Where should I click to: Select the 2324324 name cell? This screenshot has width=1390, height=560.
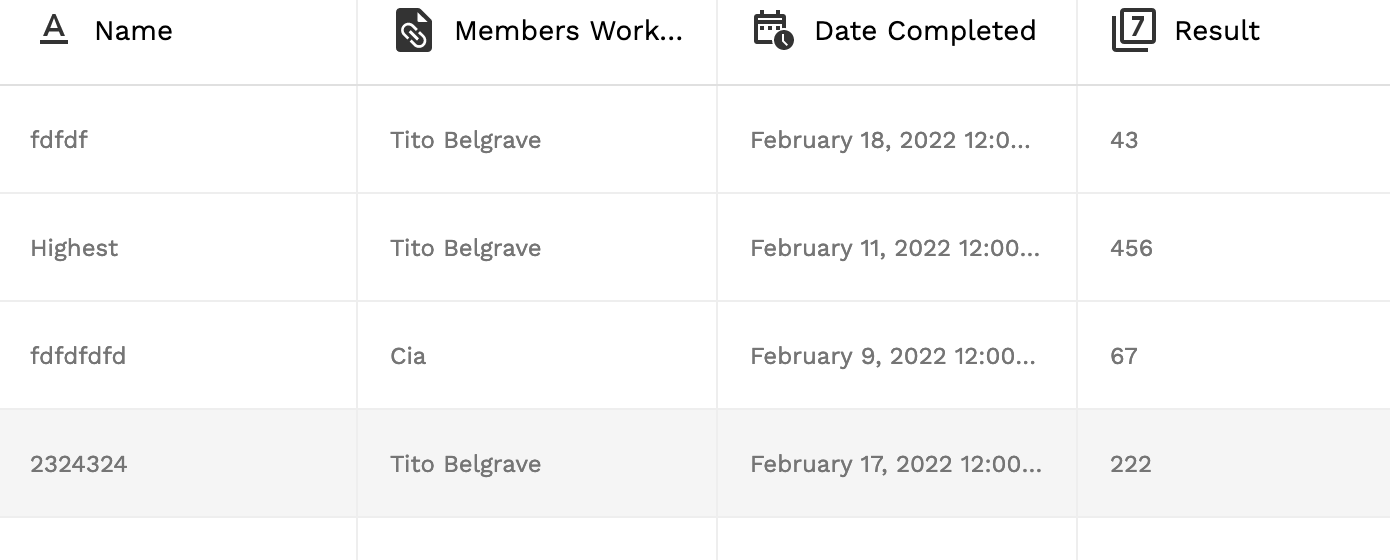[x=79, y=464]
